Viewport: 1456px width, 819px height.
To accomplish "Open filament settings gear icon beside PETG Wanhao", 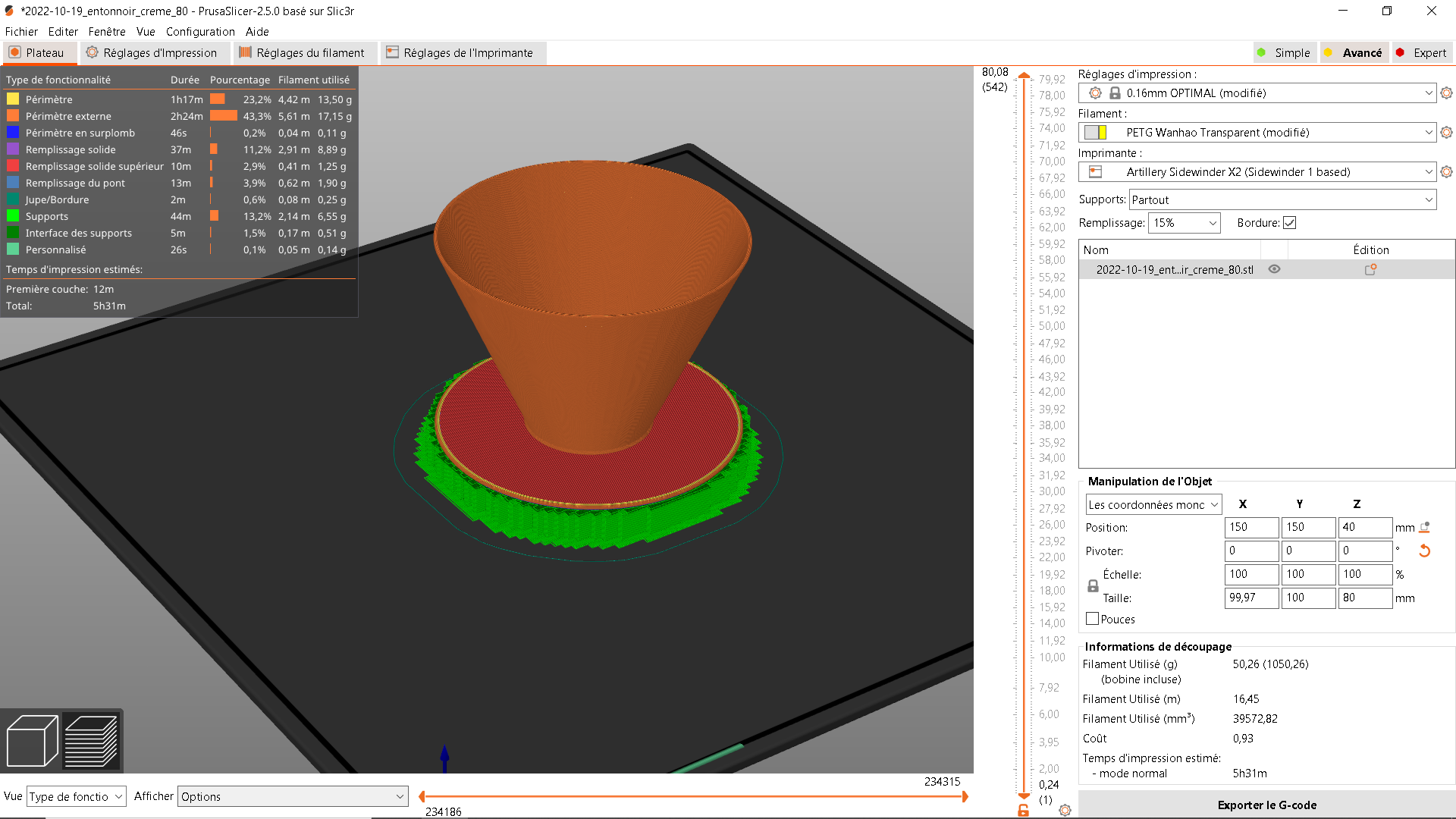I will click(x=1446, y=132).
